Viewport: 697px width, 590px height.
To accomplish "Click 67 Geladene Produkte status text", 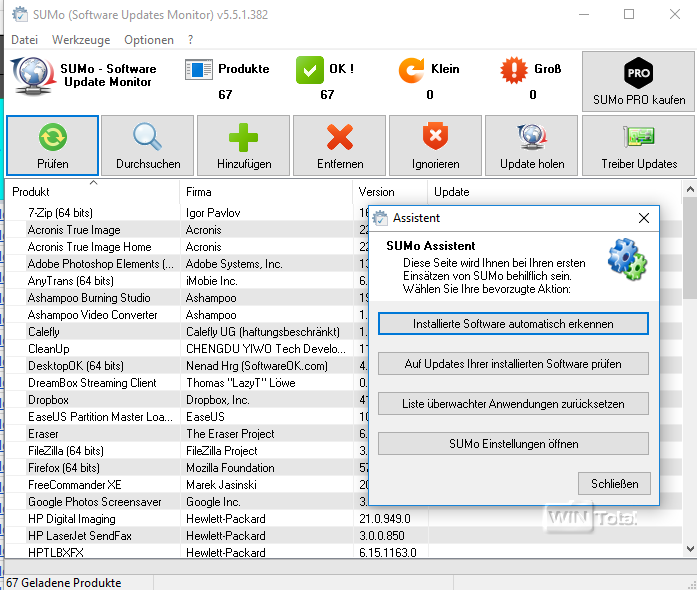I will pos(64,582).
